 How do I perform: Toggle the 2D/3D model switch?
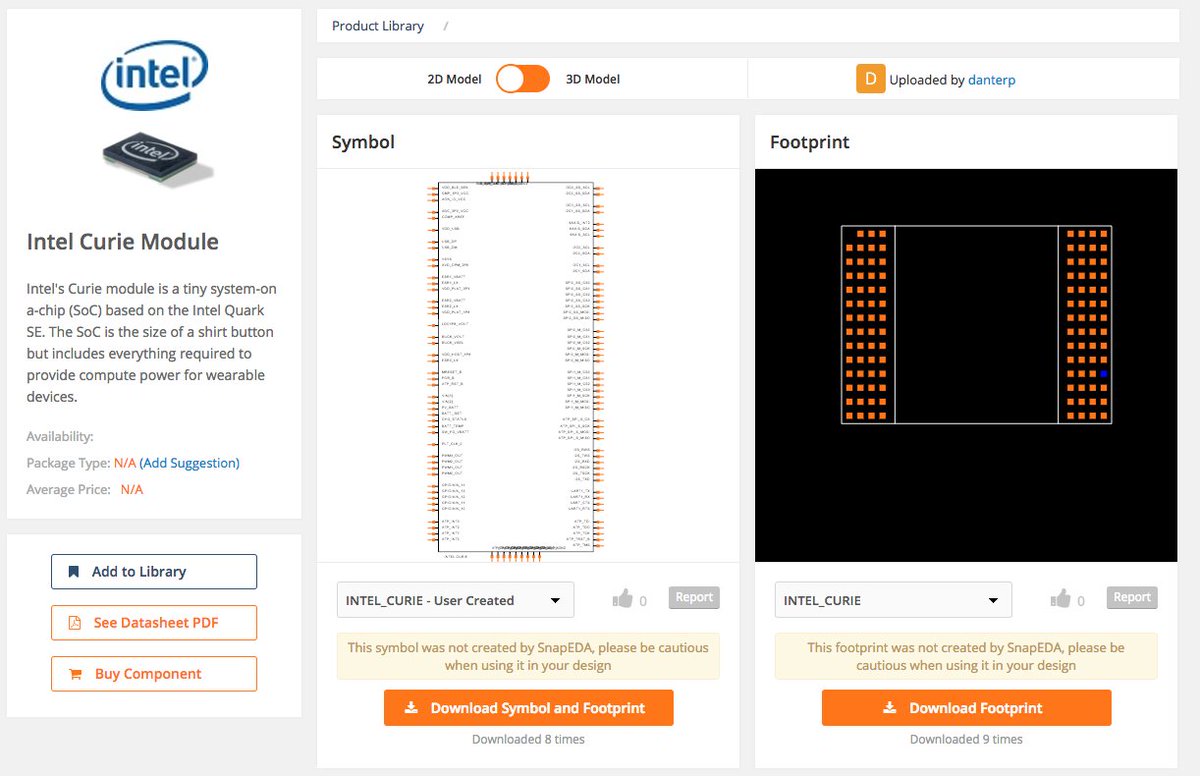(x=523, y=79)
